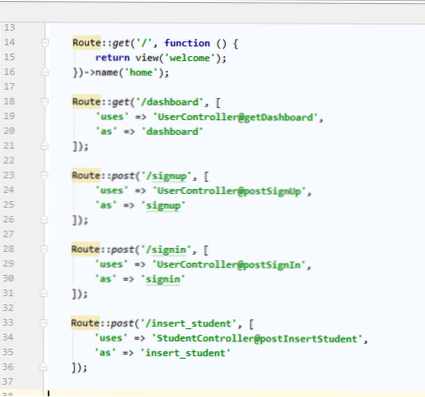The width and height of the screenshot is (425, 397).
Task: Click the 'uses' key on line 19
Action: pyautogui.click(x=112, y=117)
